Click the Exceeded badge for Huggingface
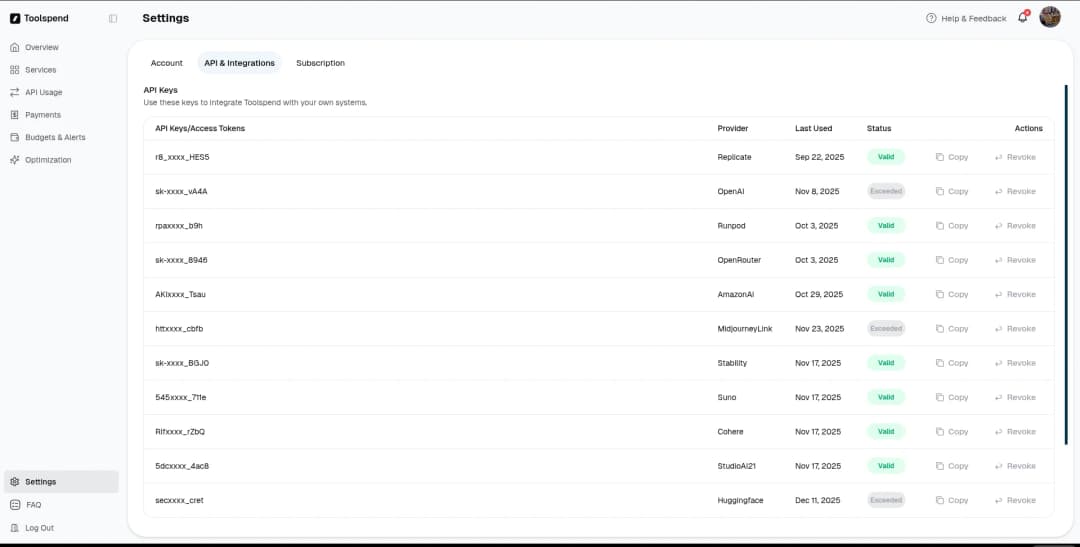Screen dimensions: 1080x547 click(886, 501)
